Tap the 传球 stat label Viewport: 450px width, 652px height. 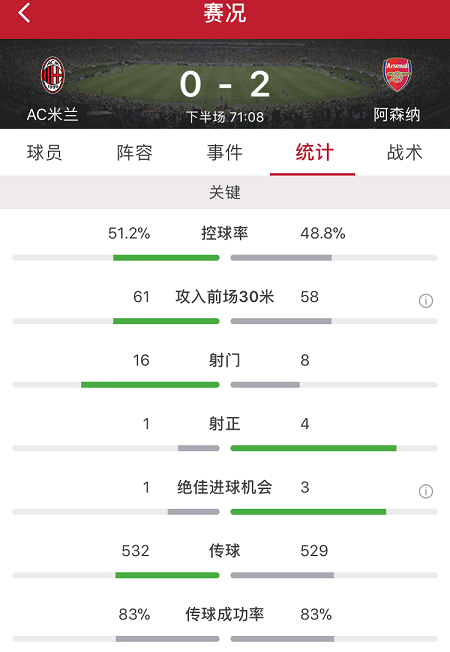pyautogui.click(x=225, y=551)
